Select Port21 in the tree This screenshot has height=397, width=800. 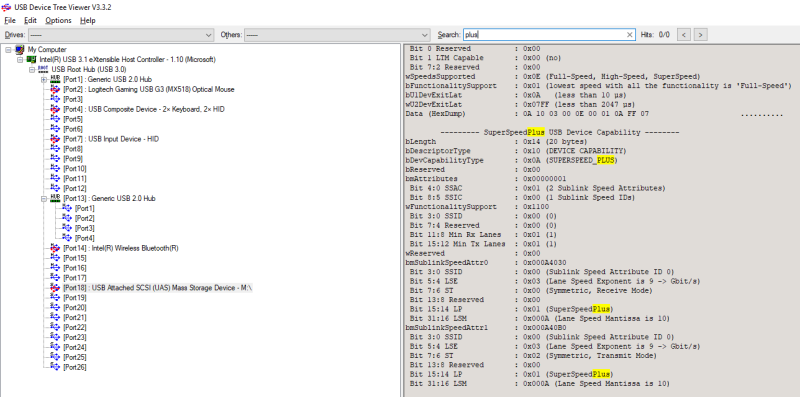pyautogui.click(x=74, y=317)
